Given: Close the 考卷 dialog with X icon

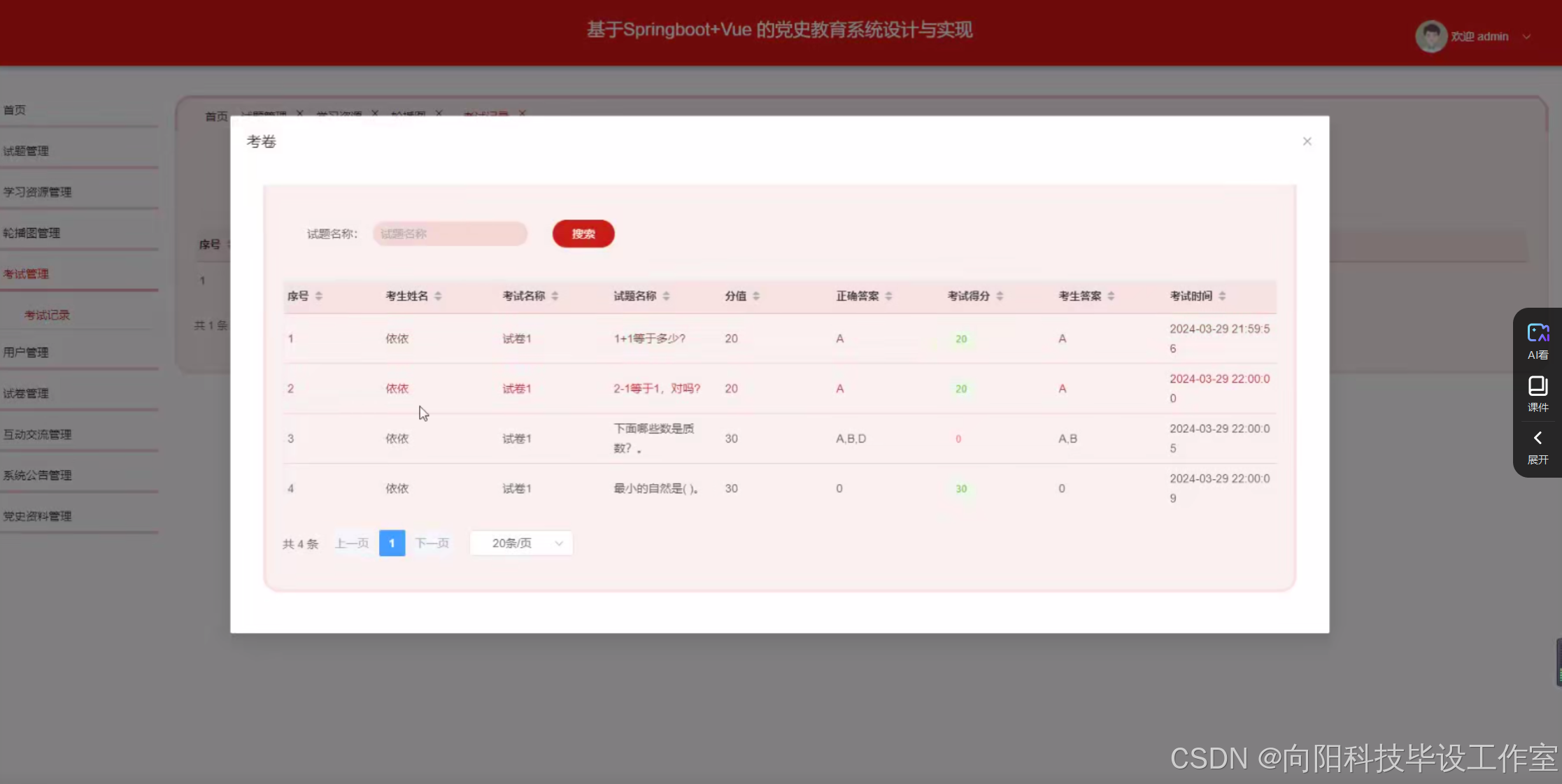Looking at the screenshot, I should point(1307,141).
